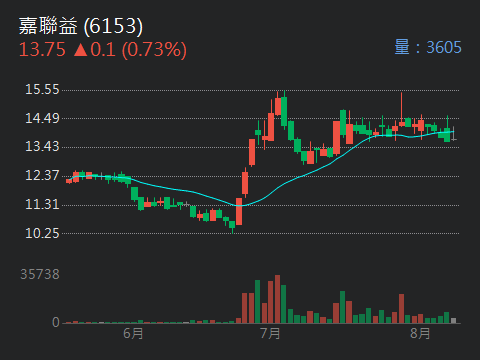Click the 10.25 price axis label
Viewport: 480px width, 360px height.
[x=42, y=233]
